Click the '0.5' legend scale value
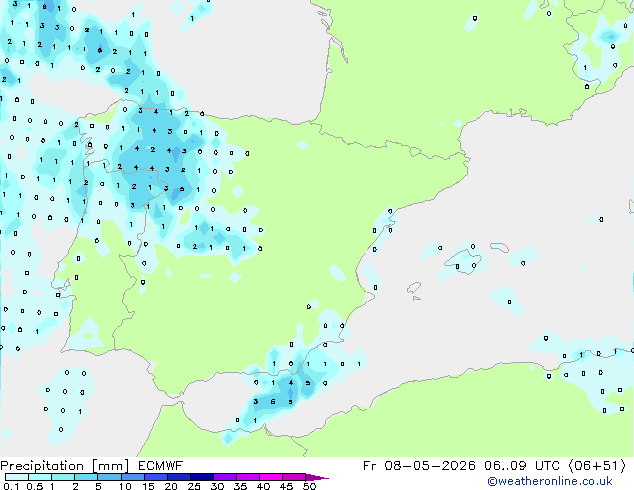Screen dimensions: 634x490 (x=34, y=486)
